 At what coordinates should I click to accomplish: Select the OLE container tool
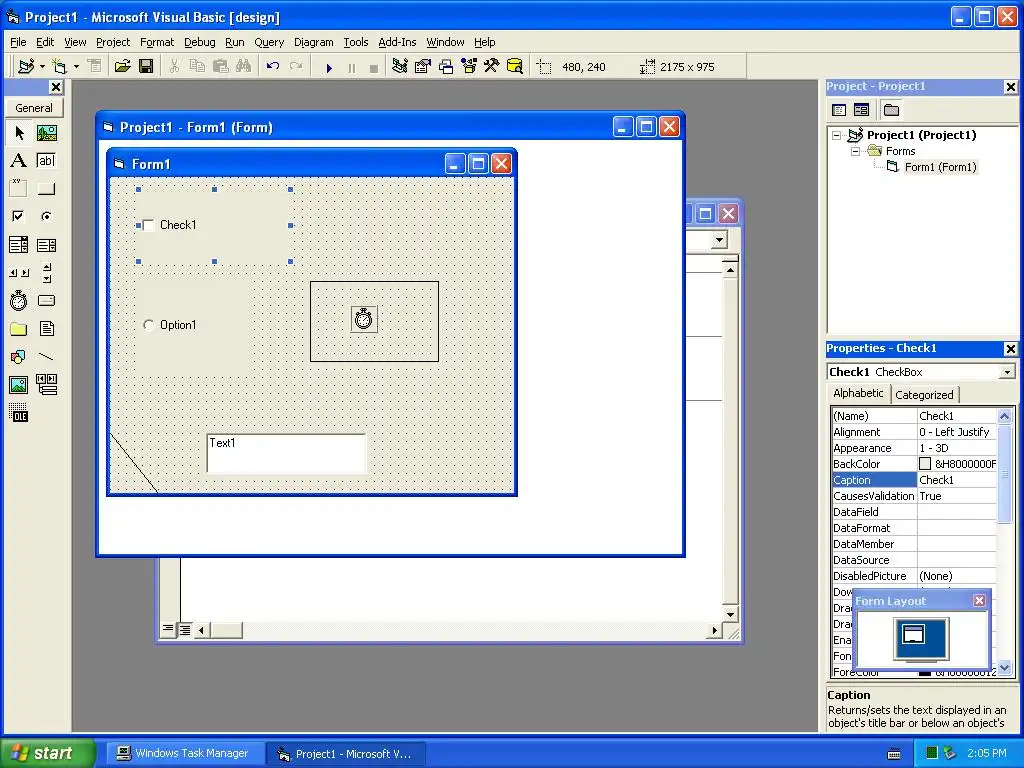click(19, 413)
